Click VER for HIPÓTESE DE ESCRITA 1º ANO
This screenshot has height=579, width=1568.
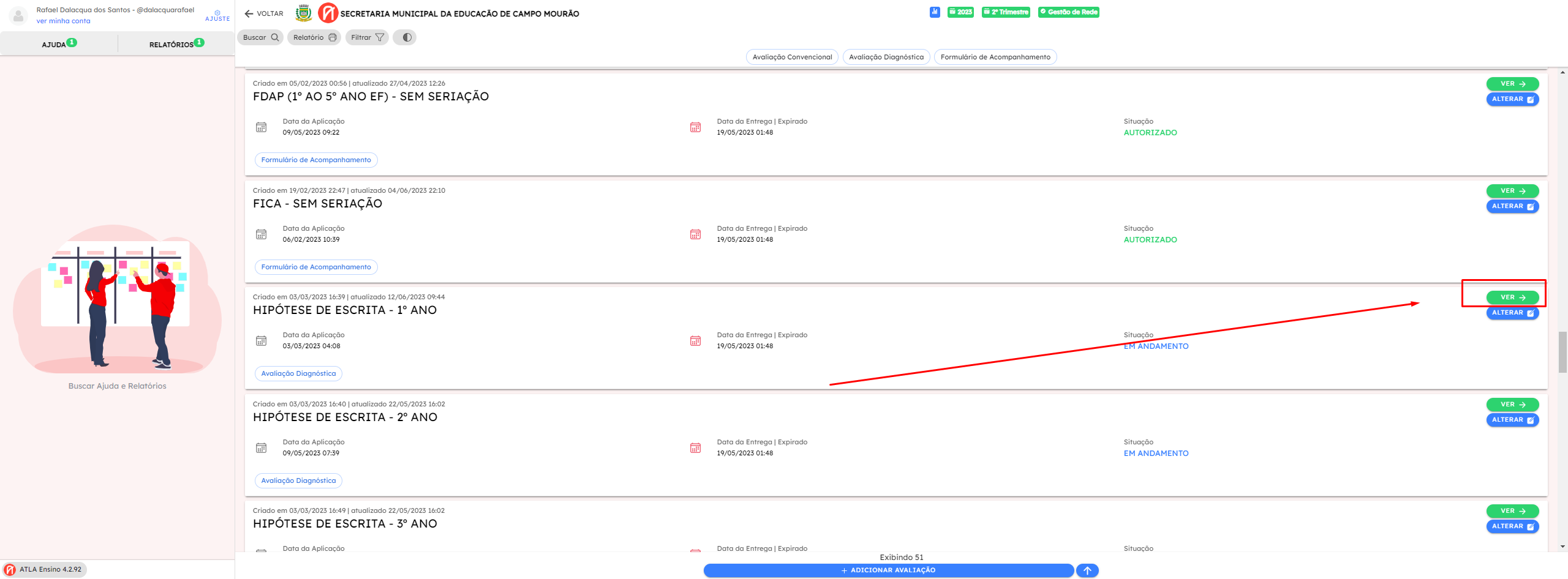1512,297
